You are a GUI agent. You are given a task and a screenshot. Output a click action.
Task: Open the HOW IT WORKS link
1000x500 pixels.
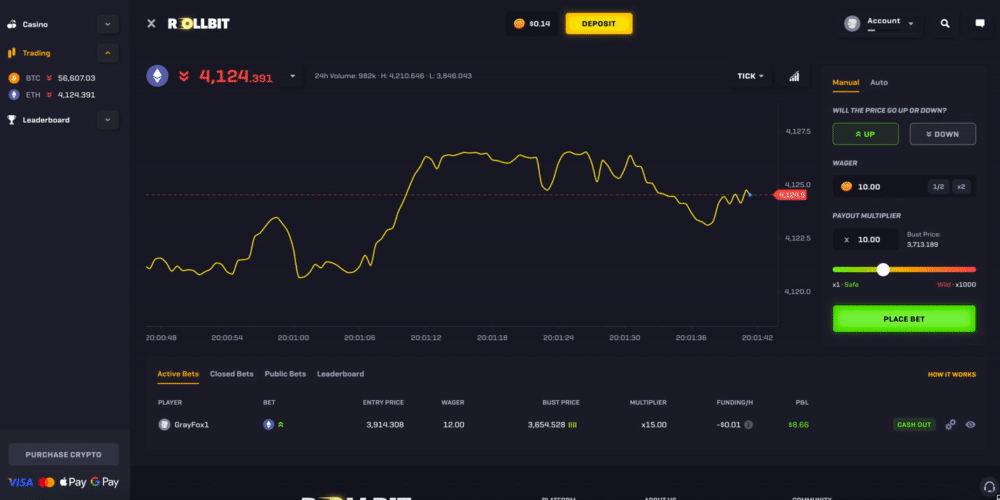(952, 374)
